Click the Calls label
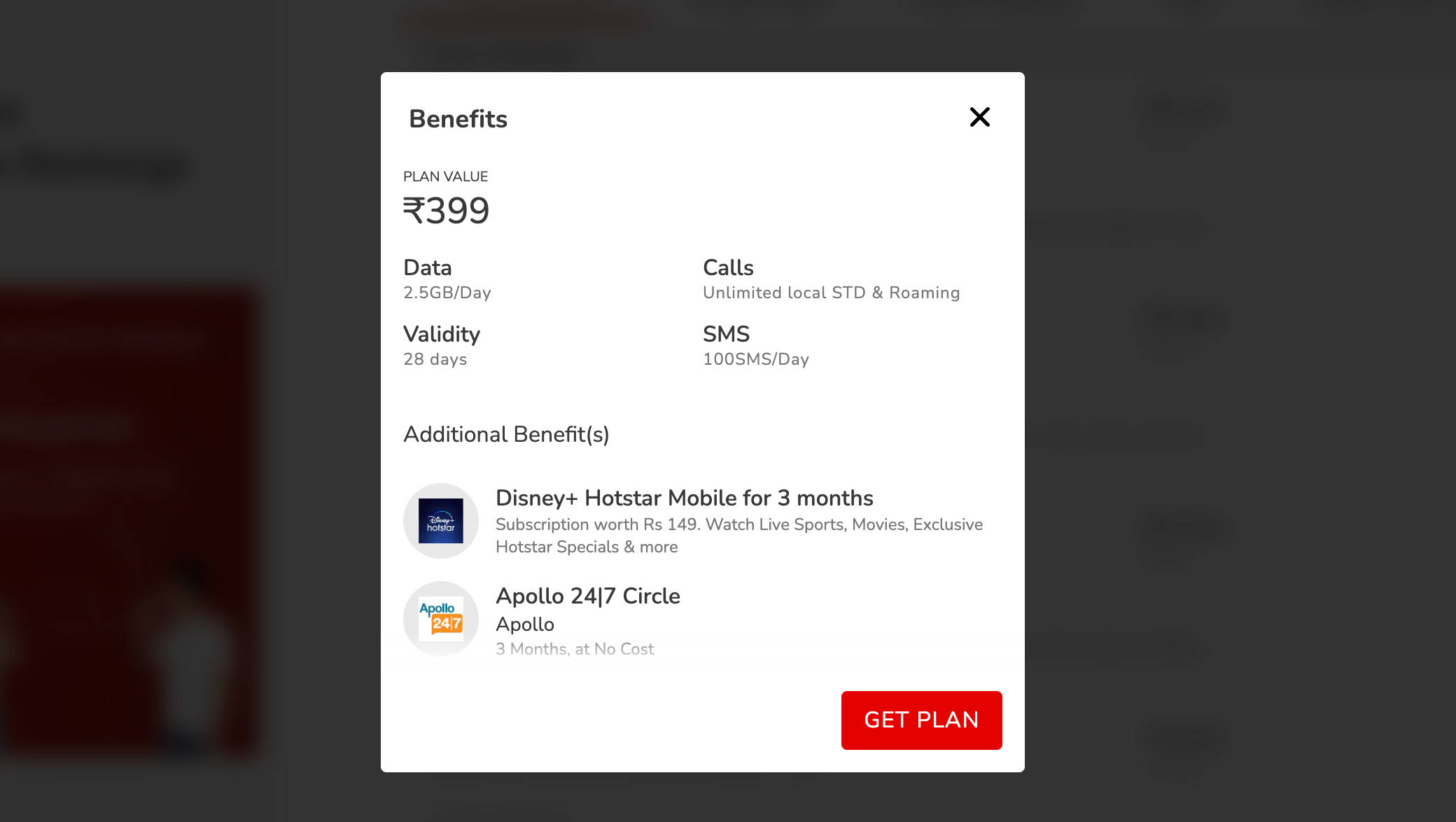This screenshot has width=1456, height=822. click(728, 267)
